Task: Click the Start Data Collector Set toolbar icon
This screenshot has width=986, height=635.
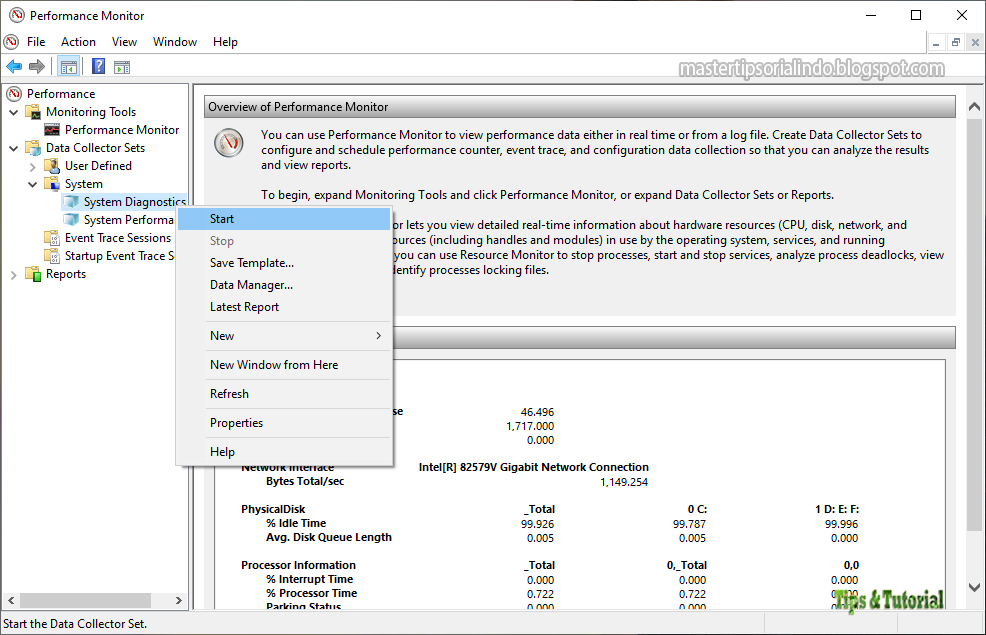Action: click(121, 66)
